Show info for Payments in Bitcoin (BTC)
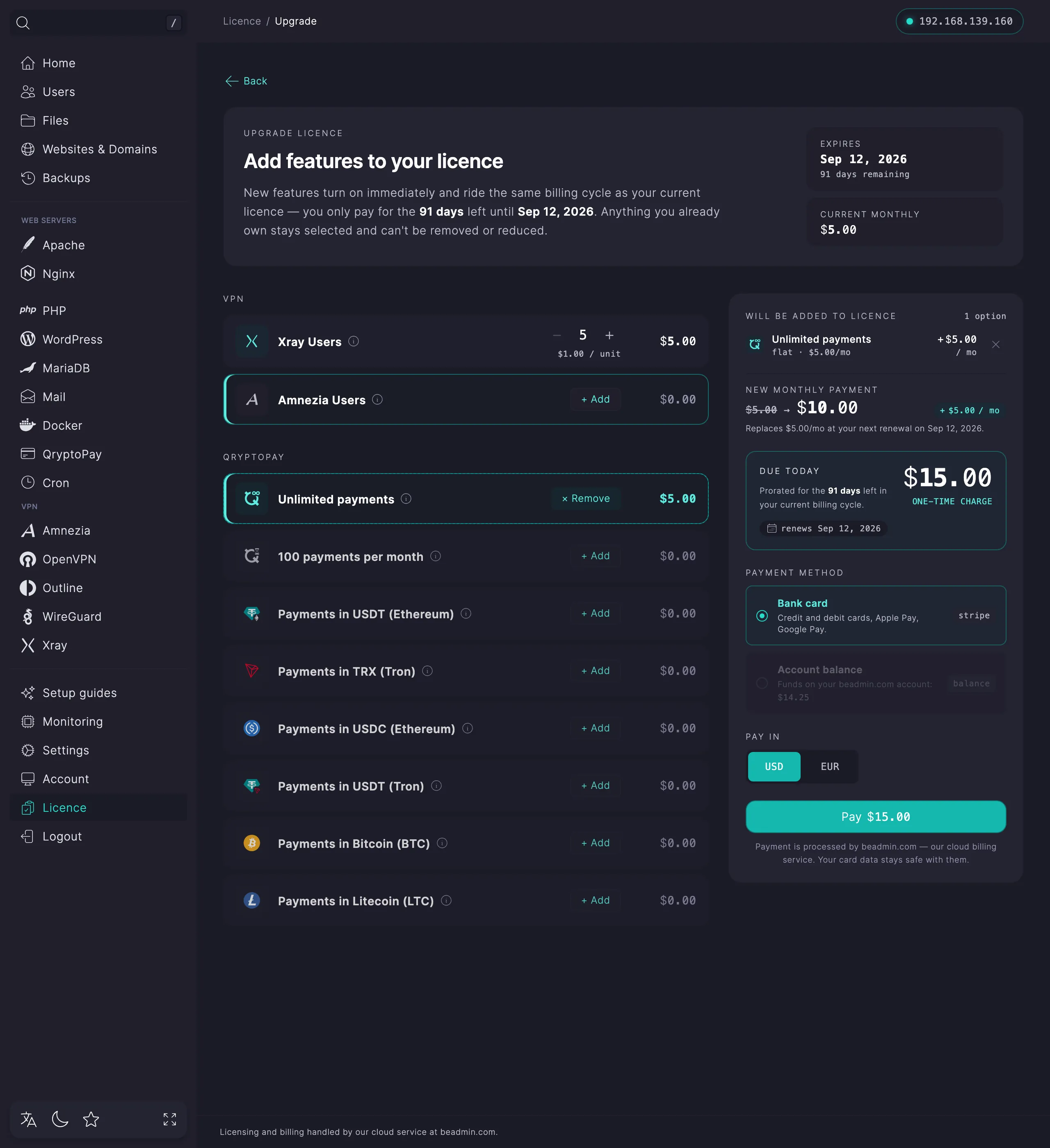Image resolution: width=1050 pixels, height=1148 pixels. [x=442, y=843]
